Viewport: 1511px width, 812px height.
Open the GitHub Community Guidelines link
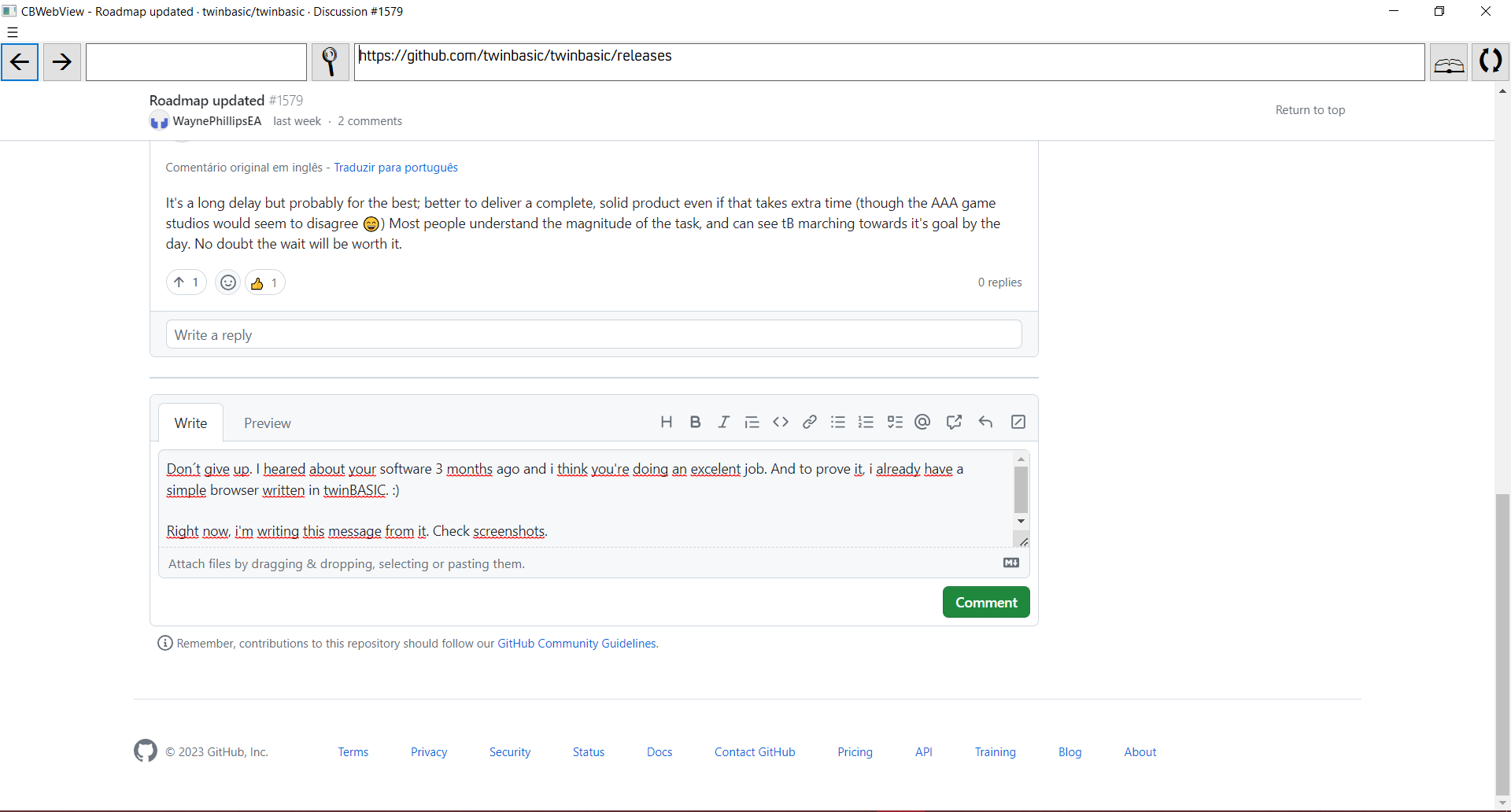click(576, 643)
